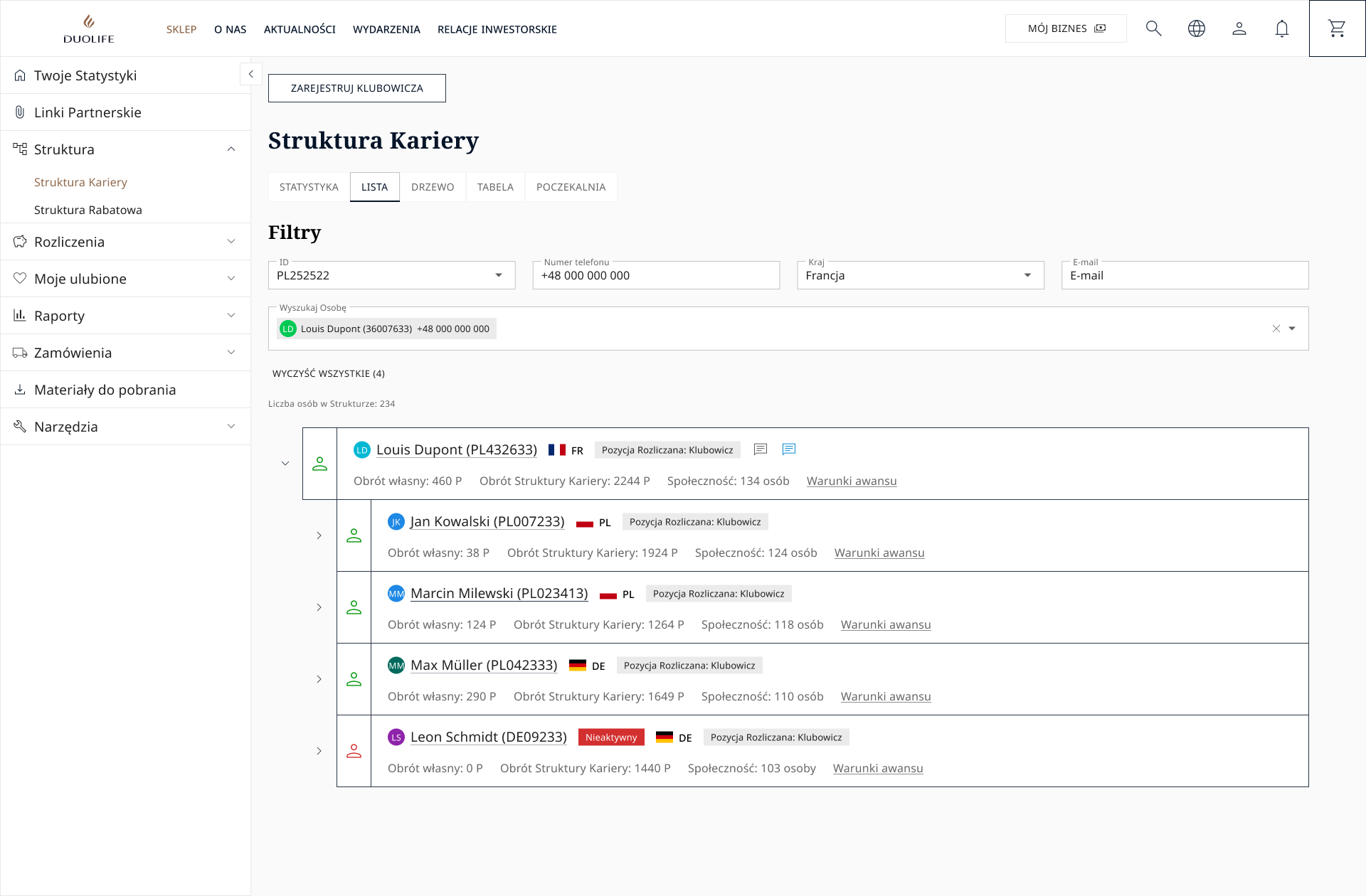
Task: Open the Kraj country dropdown
Action: click(x=1027, y=275)
